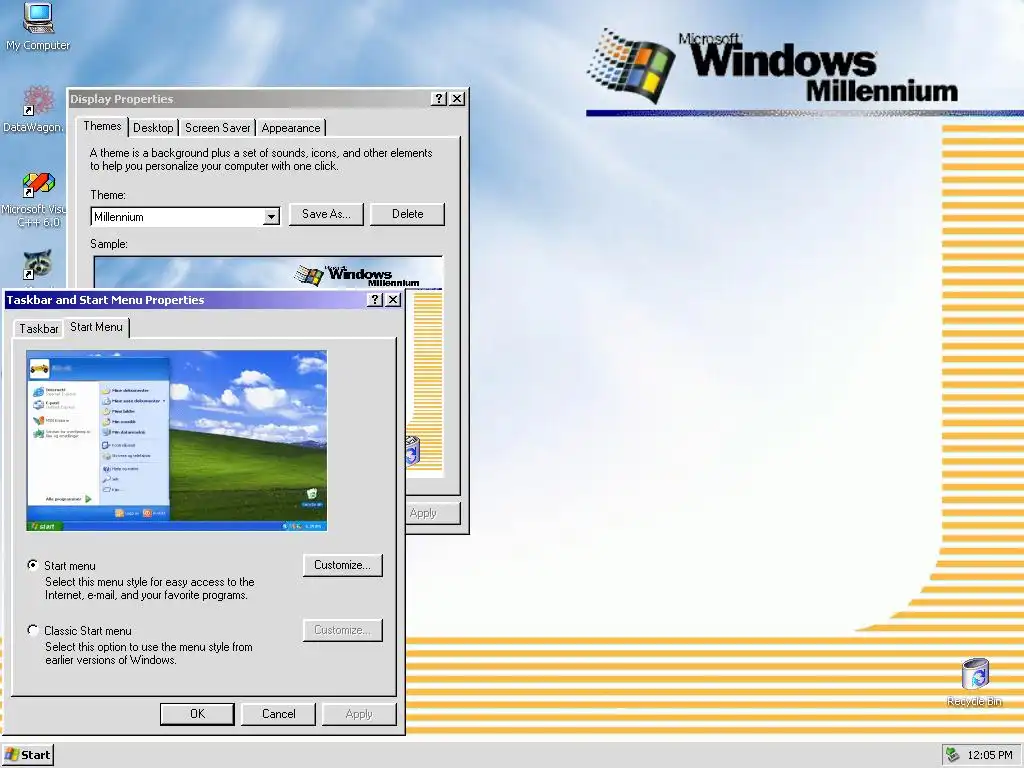Switch to the Themes tab
This screenshot has height=768, width=1024.
tap(102, 126)
